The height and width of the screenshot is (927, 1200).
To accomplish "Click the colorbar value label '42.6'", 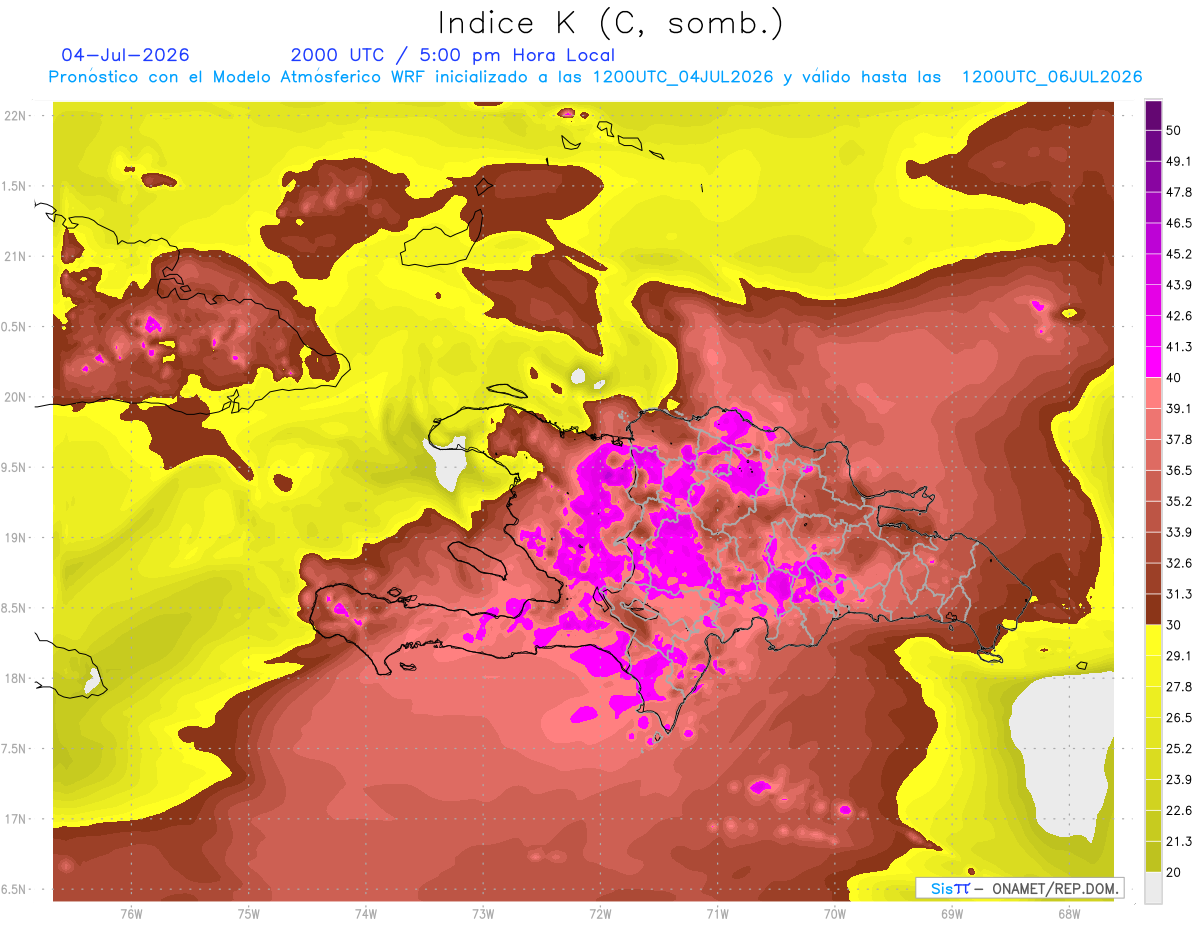I will [x=1179, y=316].
